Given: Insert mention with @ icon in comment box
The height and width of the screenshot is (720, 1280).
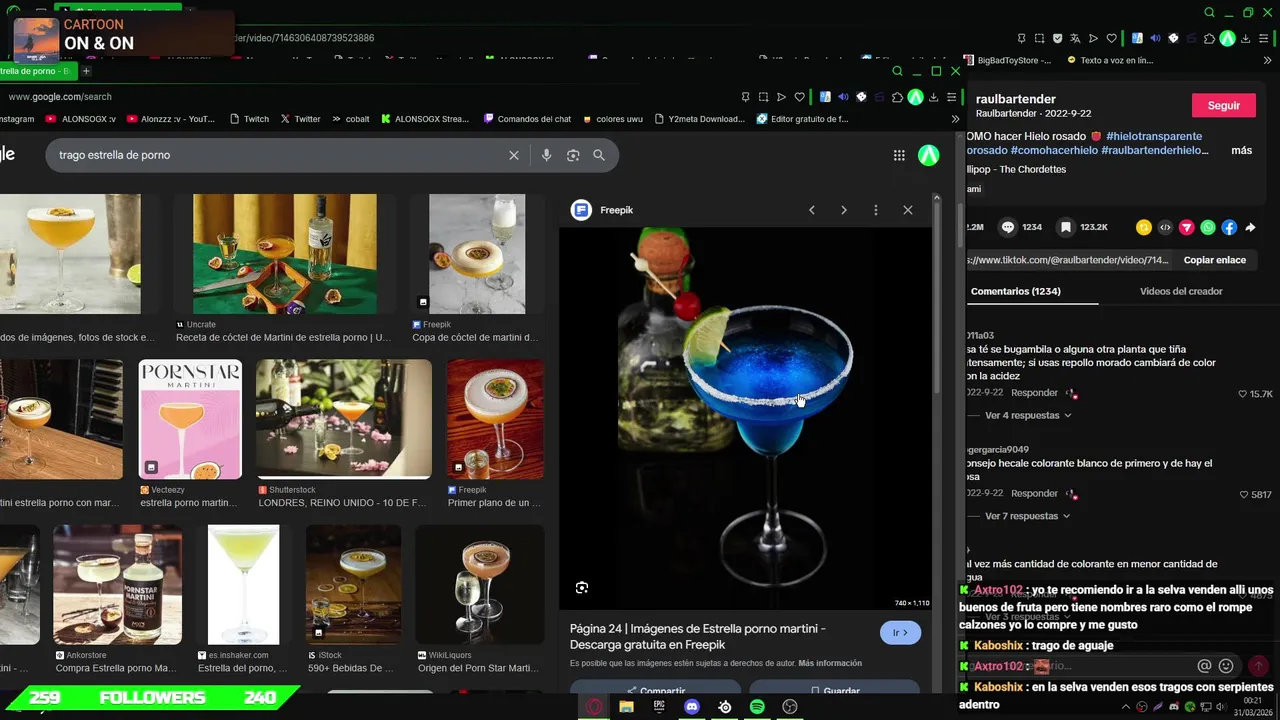Looking at the screenshot, I should (x=1204, y=666).
